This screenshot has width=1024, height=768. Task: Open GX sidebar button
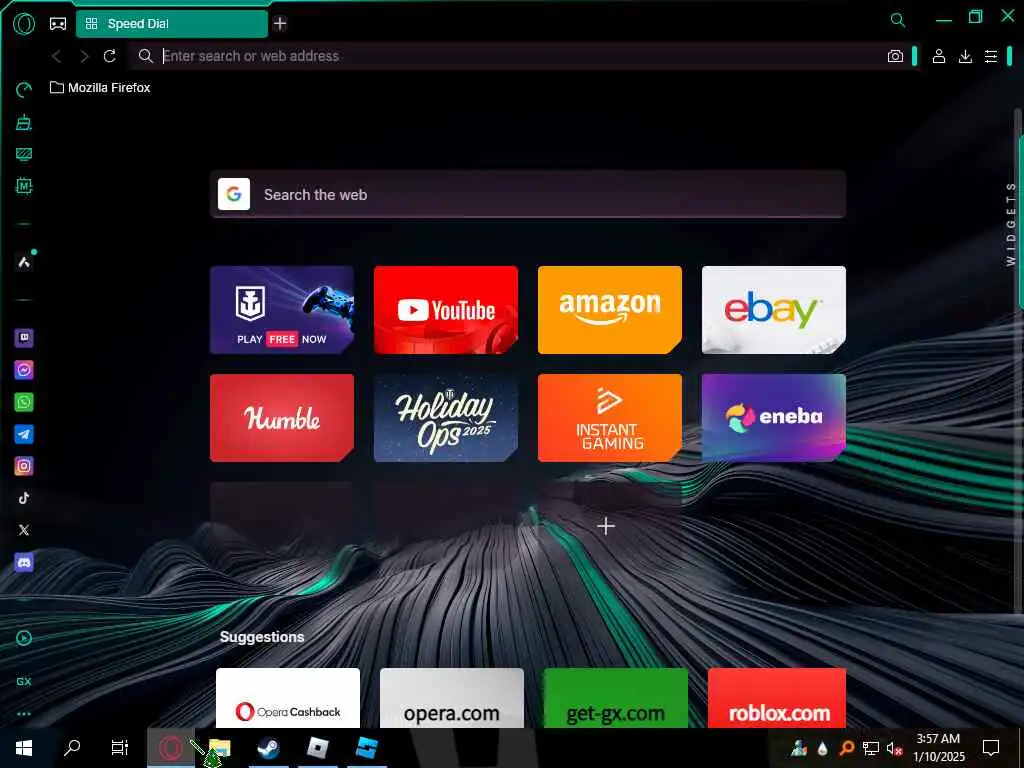tap(24, 681)
